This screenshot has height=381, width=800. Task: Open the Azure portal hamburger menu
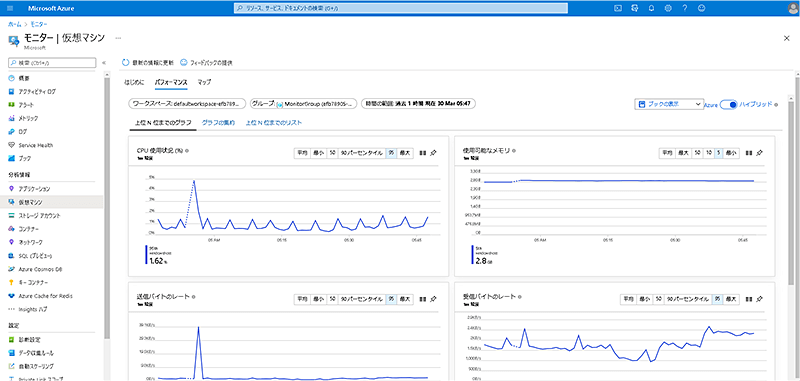click(x=11, y=8)
